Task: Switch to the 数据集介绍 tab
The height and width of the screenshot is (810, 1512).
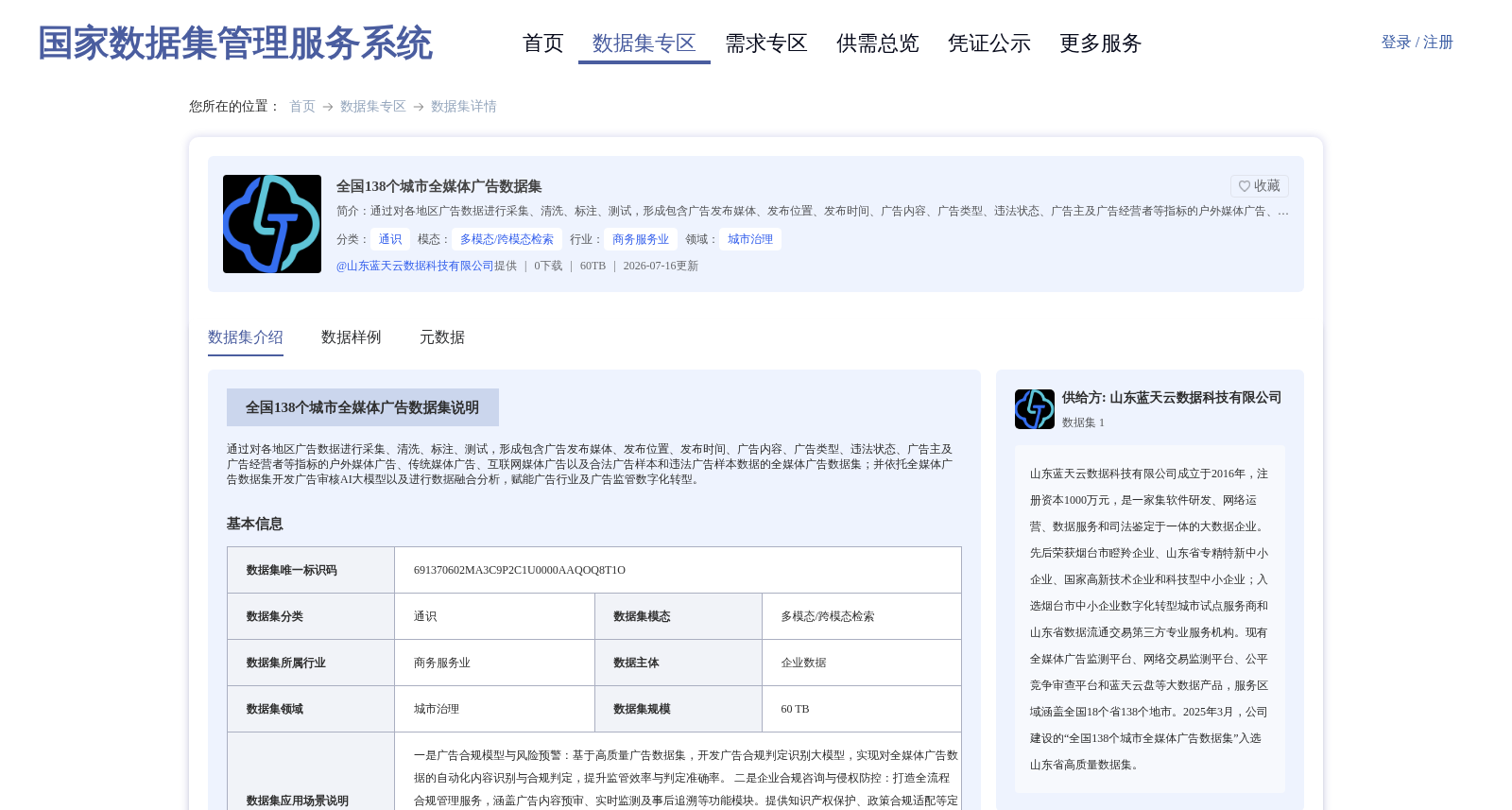Action: [x=246, y=337]
